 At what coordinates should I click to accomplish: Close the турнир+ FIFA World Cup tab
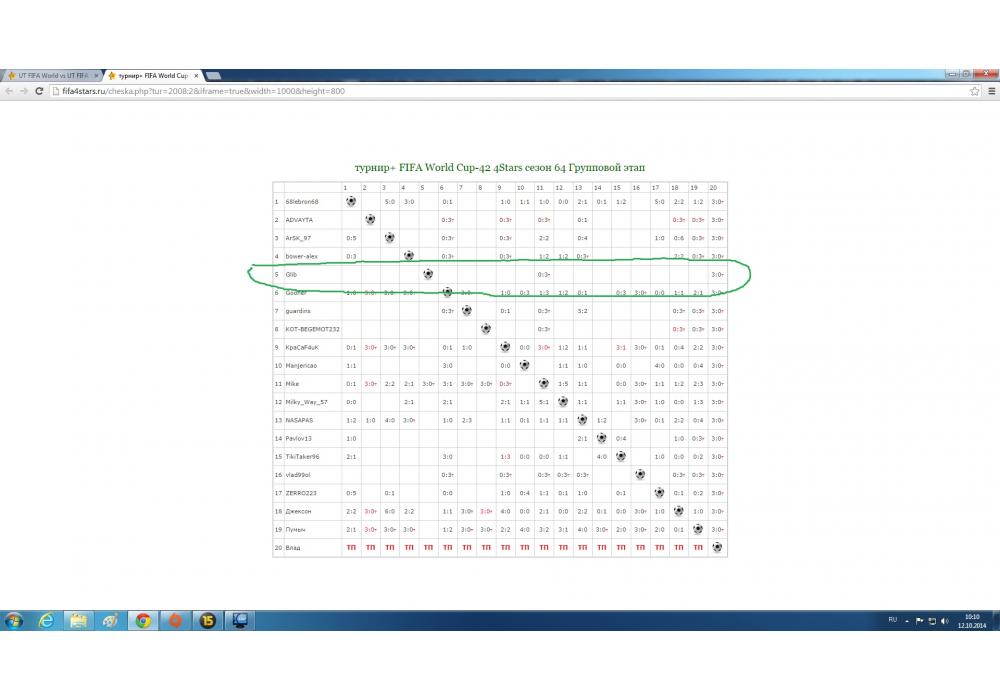(x=196, y=76)
